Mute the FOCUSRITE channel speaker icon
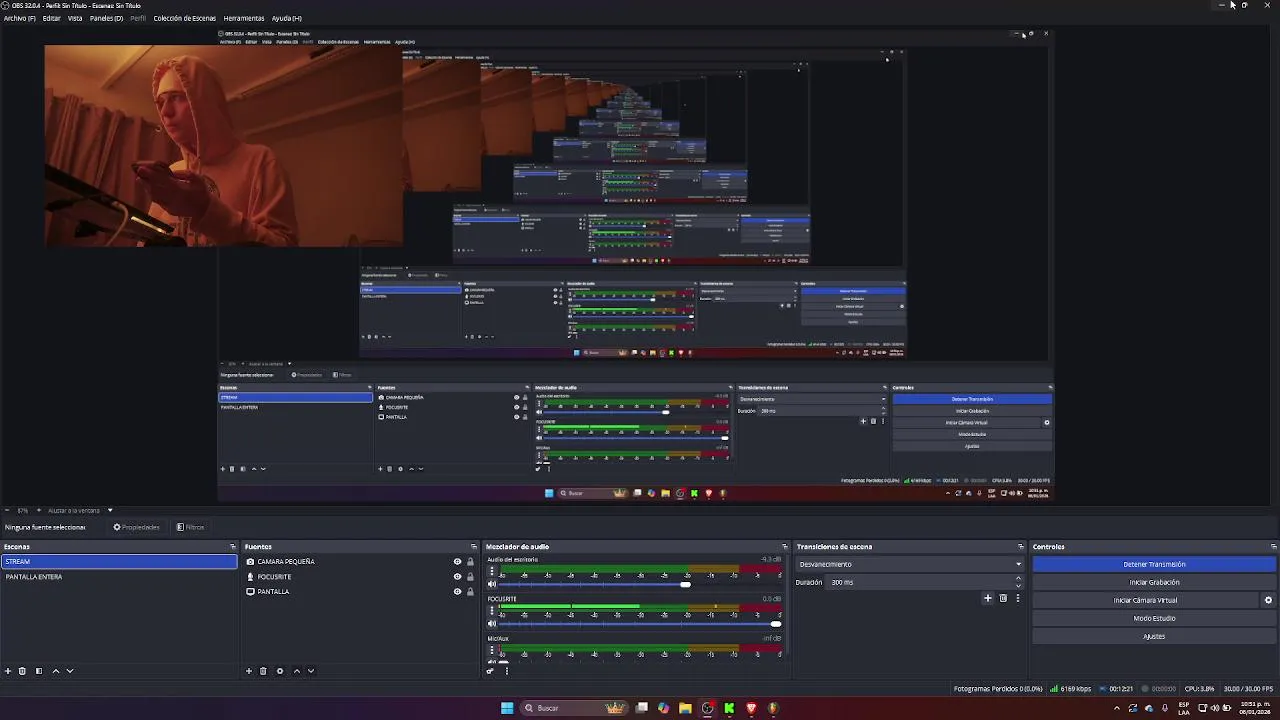This screenshot has width=1280, height=720. pos(491,623)
